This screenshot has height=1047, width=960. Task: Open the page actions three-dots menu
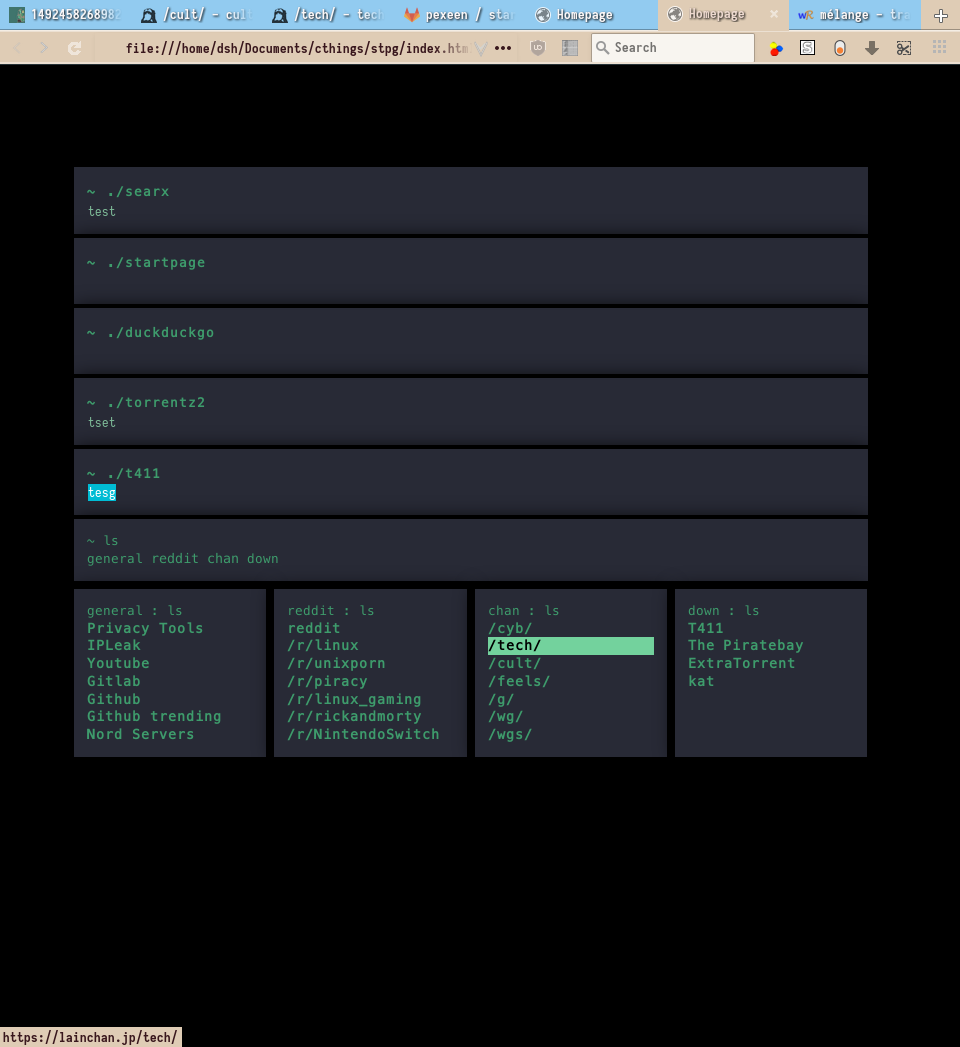click(503, 48)
